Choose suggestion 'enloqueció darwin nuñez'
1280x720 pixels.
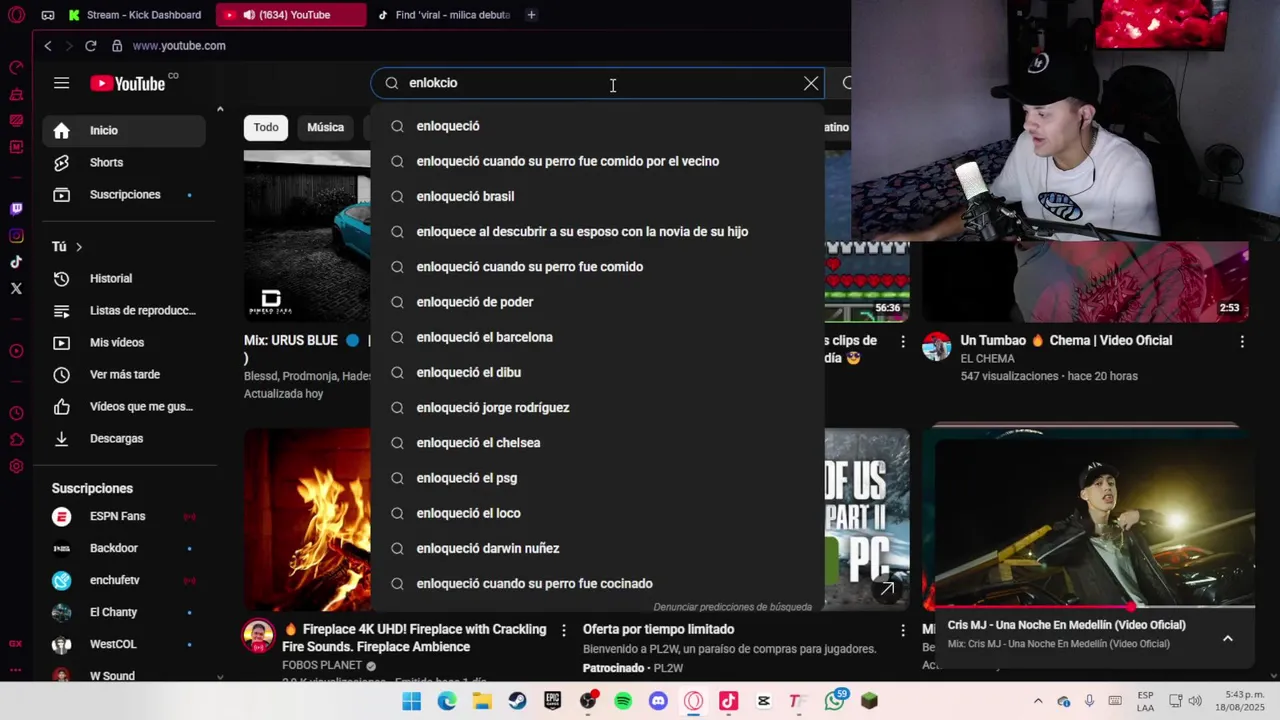(597, 548)
